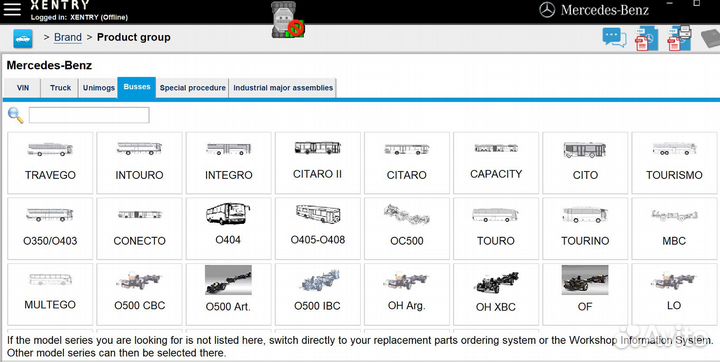The width and height of the screenshot is (720, 362).
Task: Click into the model series search field
Action: [x=89, y=115]
